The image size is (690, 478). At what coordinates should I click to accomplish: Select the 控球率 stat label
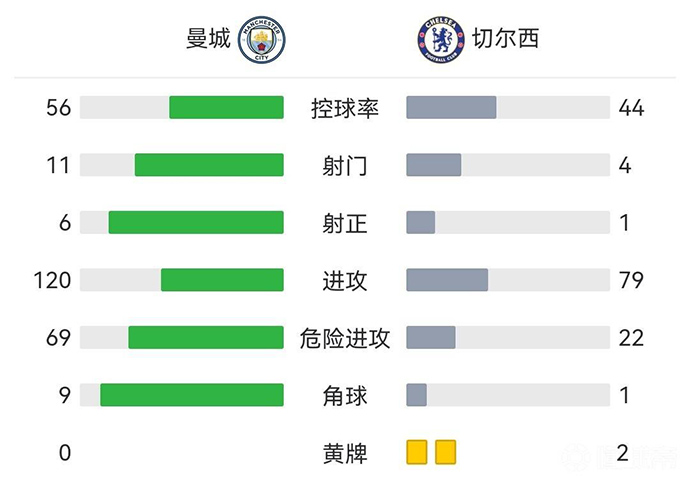pos(346,108)
